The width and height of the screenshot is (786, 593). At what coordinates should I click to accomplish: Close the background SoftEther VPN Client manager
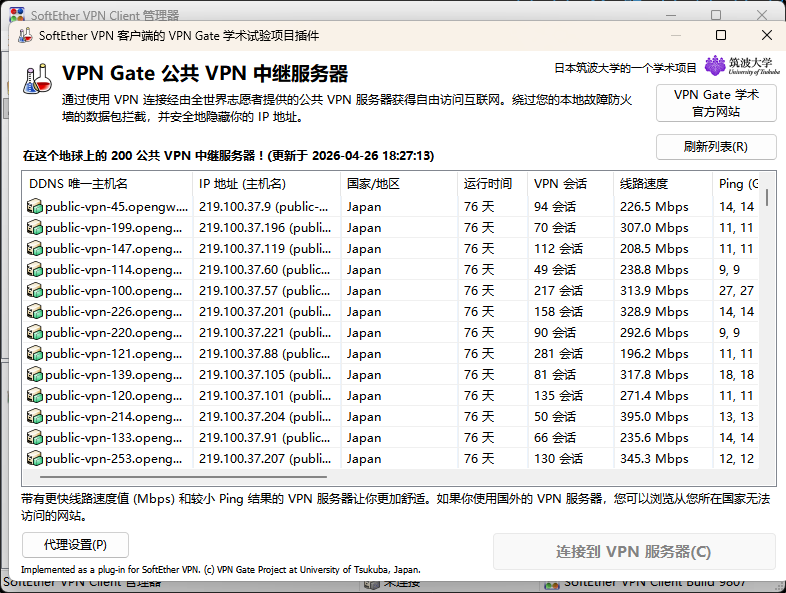762,15
